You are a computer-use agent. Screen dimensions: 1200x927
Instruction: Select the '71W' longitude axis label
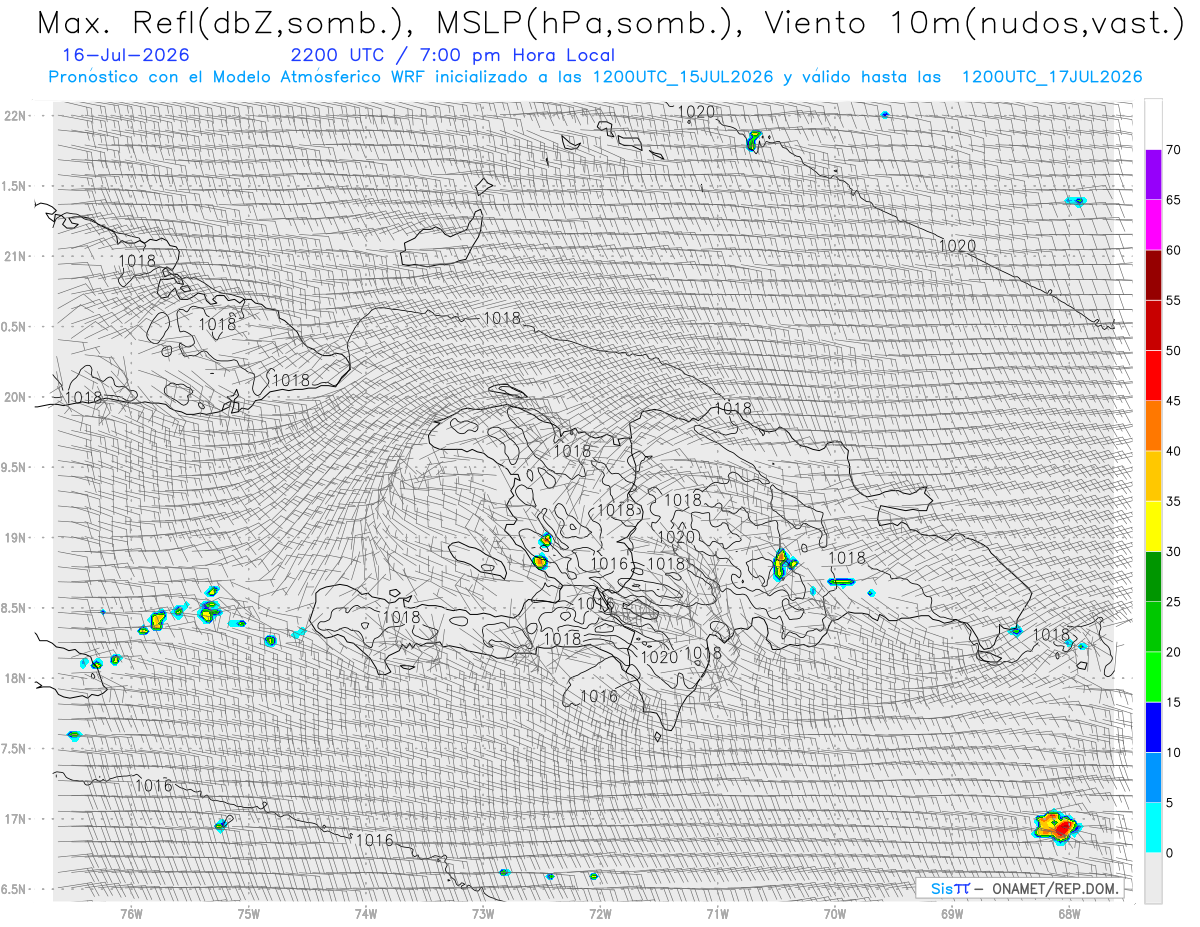(x=717, y=913)
